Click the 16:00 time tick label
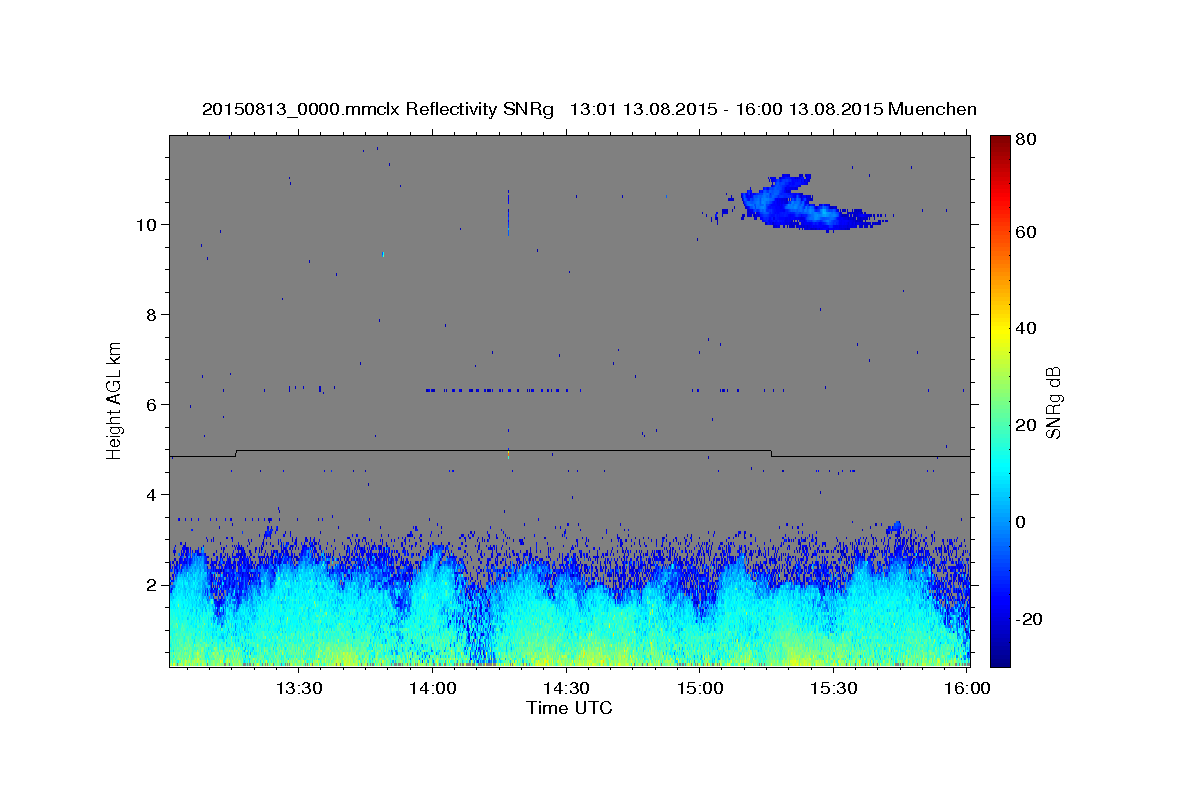The image size is (1200, 800). point(967,688)
